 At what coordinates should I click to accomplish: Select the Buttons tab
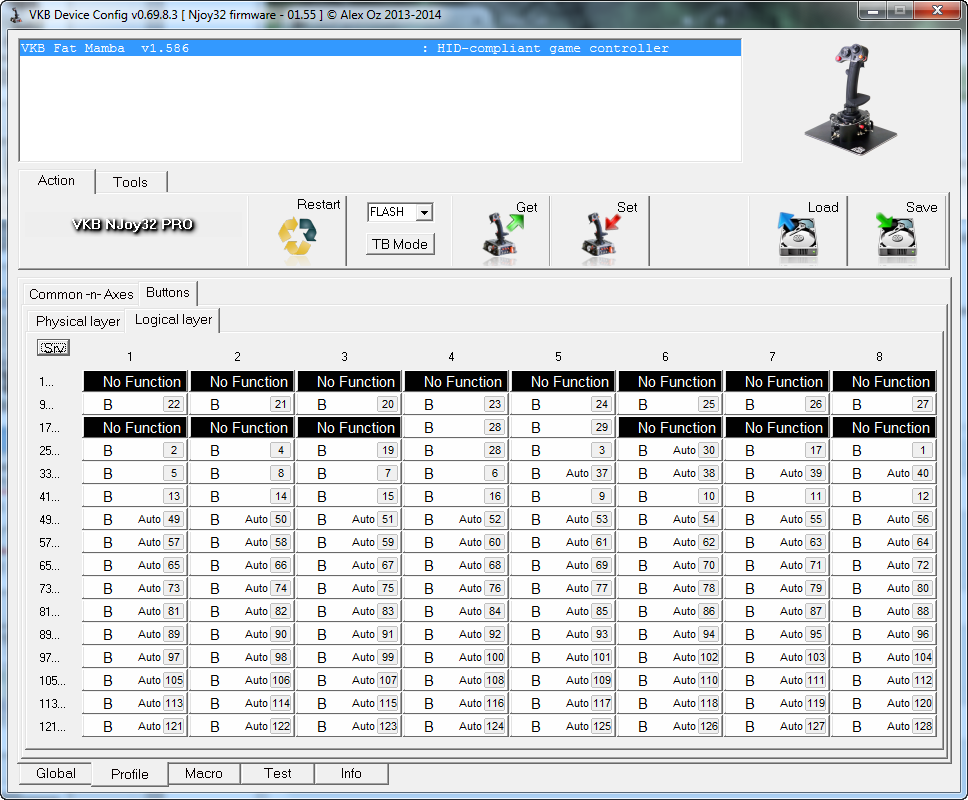click(168, 293)
